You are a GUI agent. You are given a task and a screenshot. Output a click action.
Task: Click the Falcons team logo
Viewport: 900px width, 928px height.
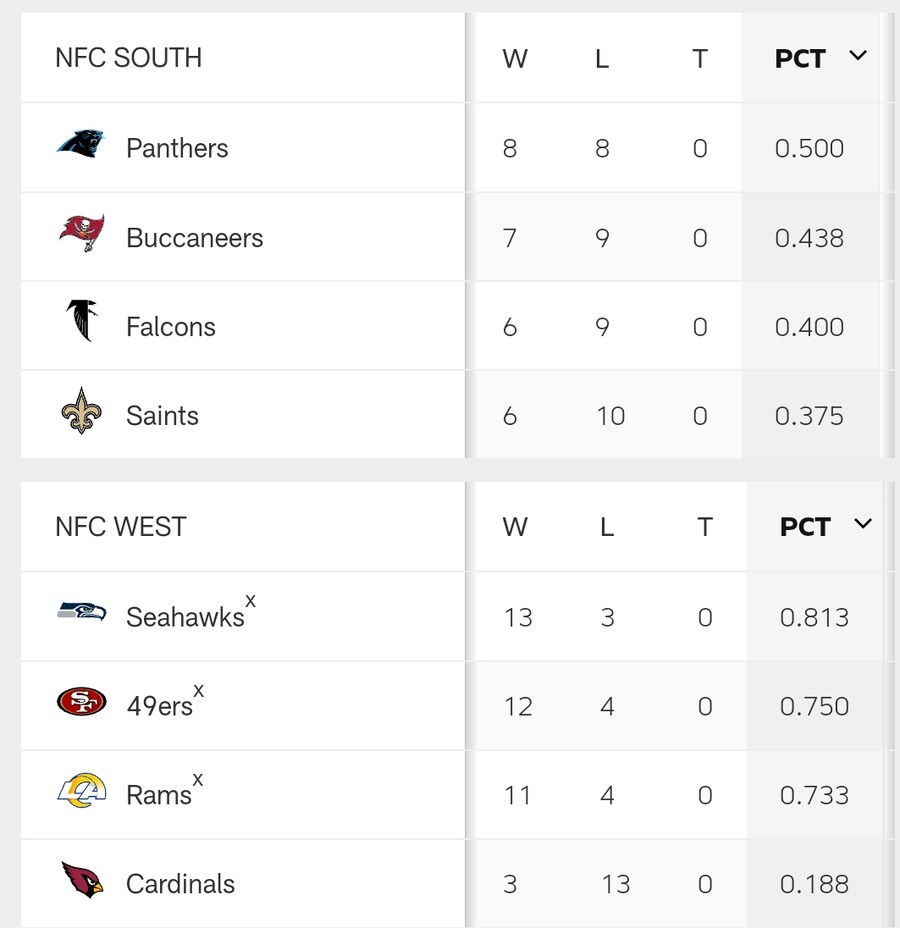(82, 325)
